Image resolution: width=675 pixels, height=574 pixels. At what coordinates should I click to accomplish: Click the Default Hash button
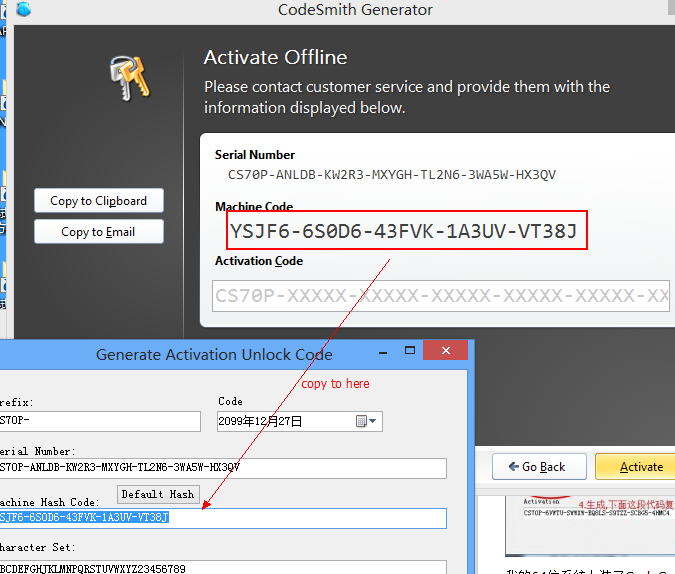click(x=158, y=494)
